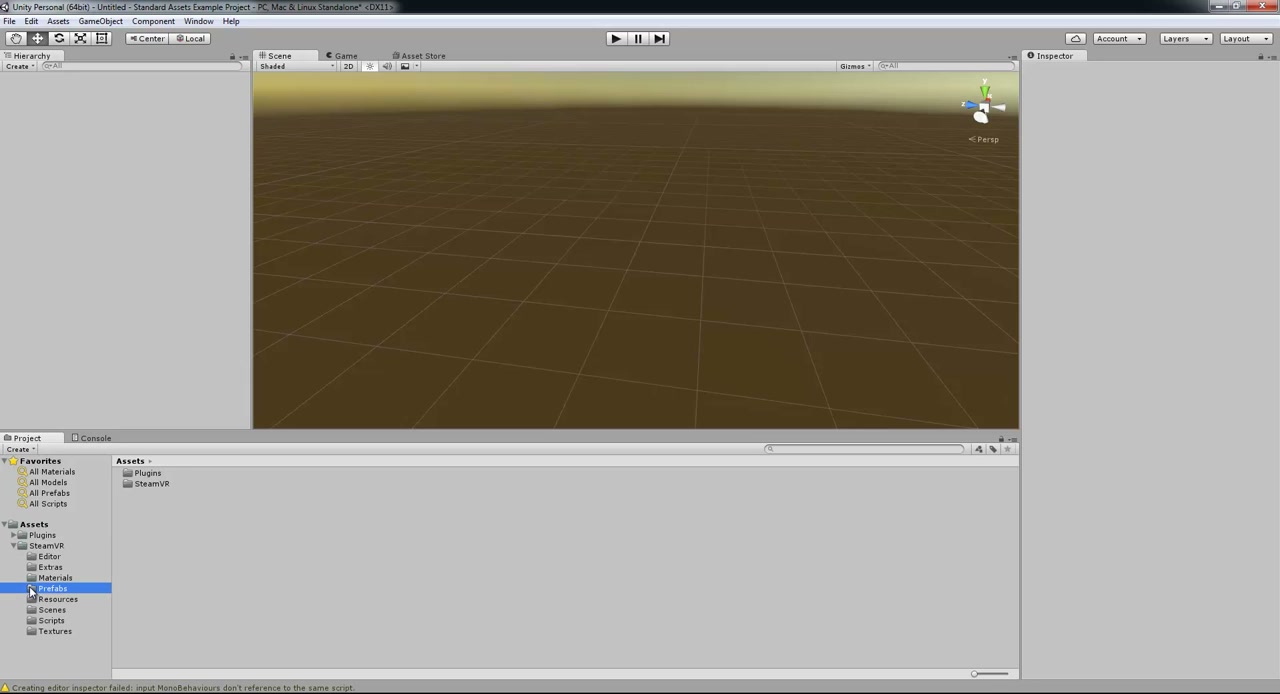1280x694 pixels.
Task: Toggle handle rotation Local button
Action: (190, 38)
